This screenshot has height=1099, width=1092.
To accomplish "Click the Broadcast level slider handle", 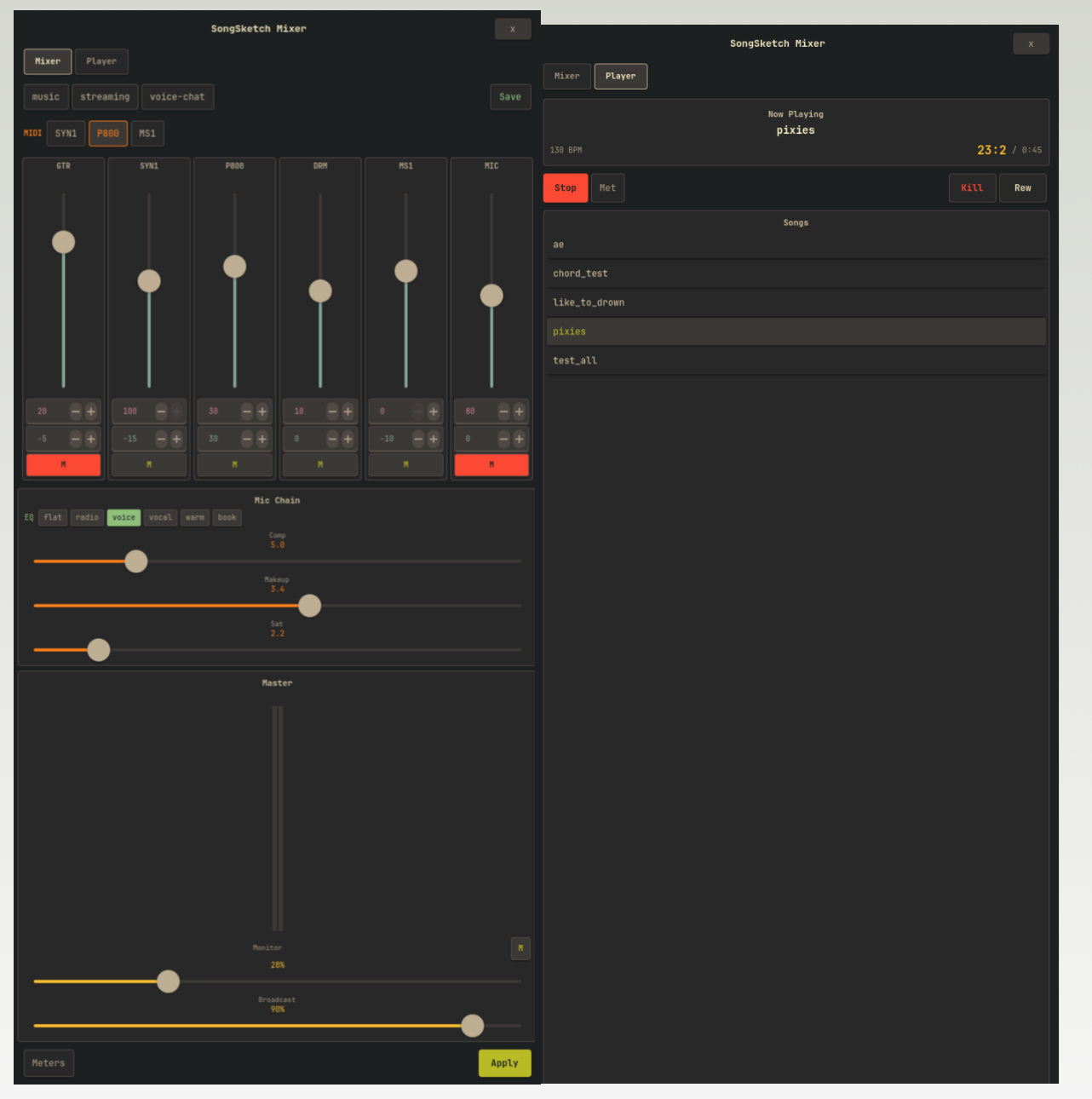I will (x=473, y=1026).
